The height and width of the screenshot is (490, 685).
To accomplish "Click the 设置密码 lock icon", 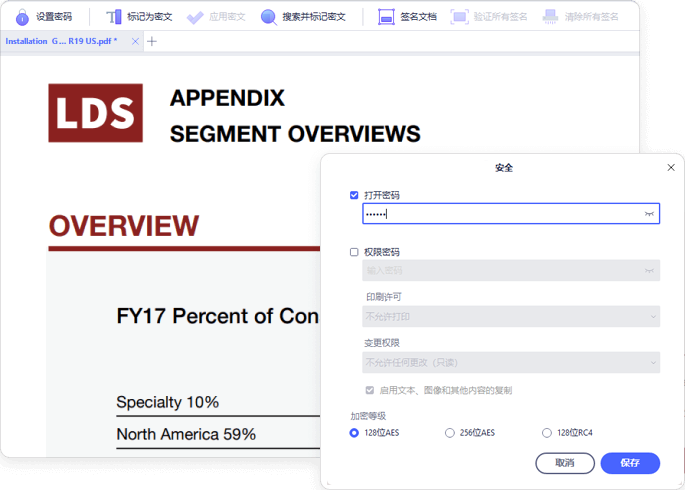I will (22, 17).
